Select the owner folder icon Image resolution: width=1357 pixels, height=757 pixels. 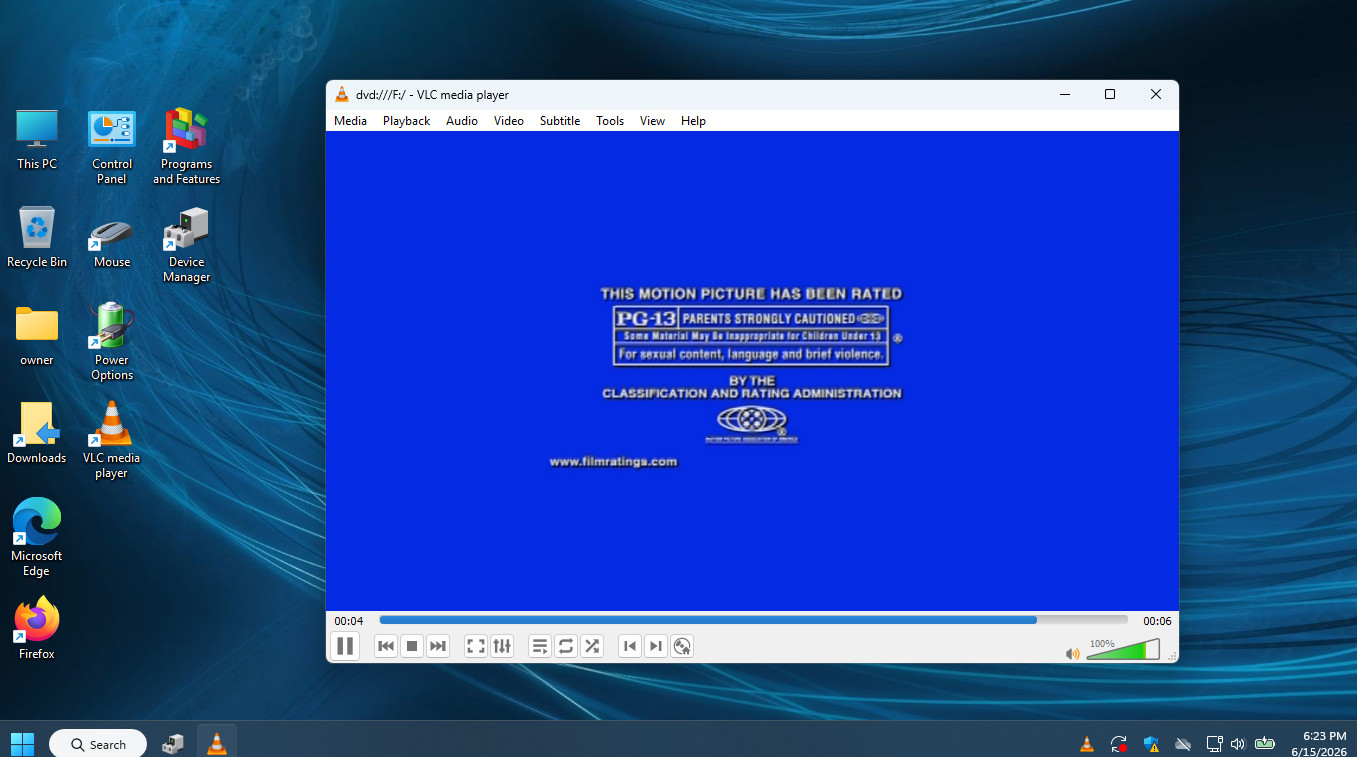click(x=37, y=336)
